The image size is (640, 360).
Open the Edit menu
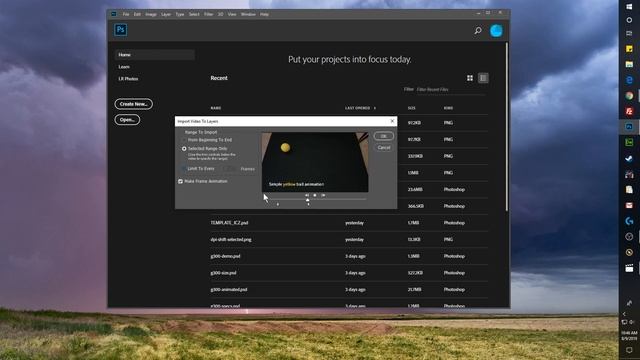137,14
